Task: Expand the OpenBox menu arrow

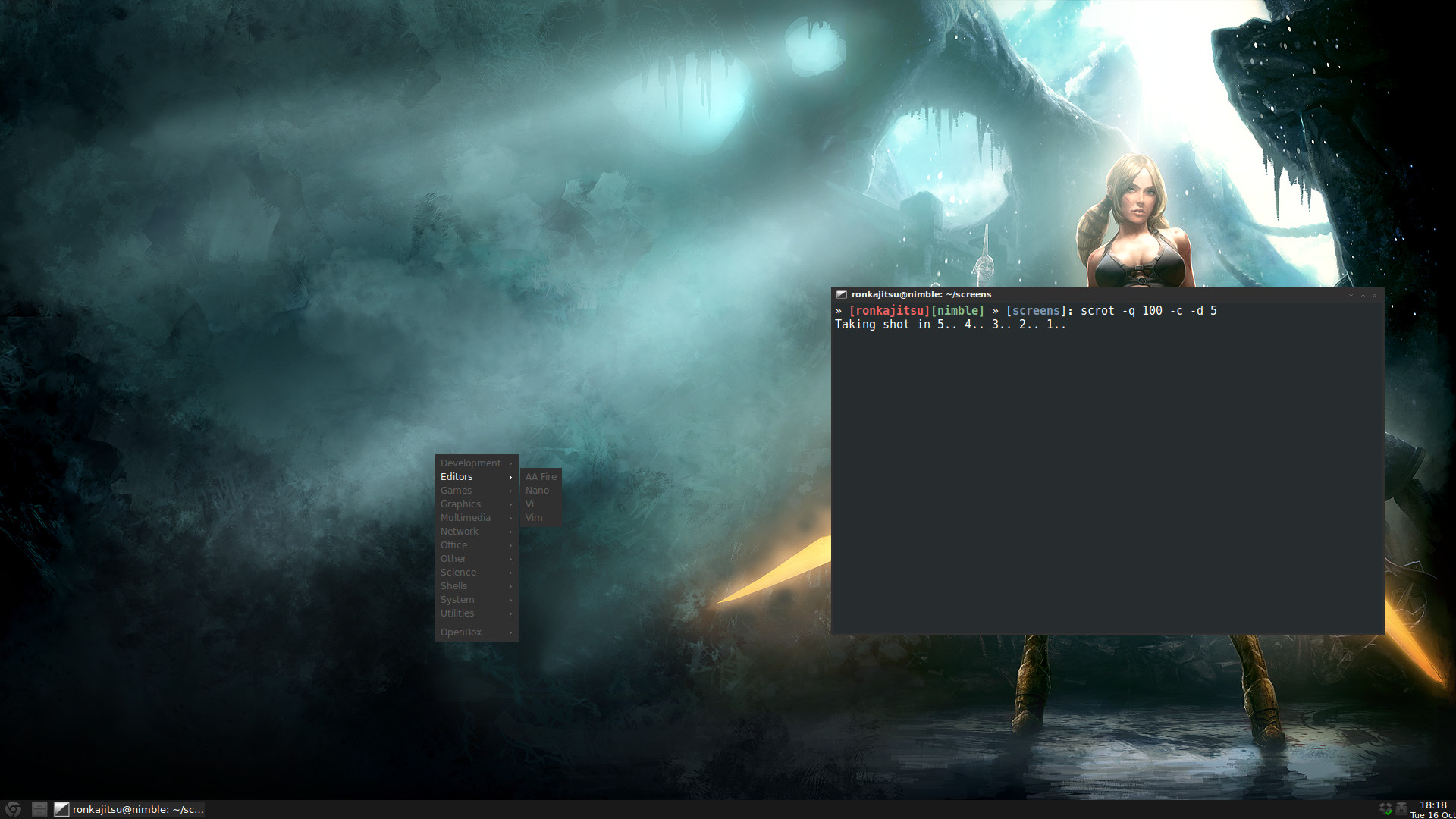Action: click(x=510, y=632)
